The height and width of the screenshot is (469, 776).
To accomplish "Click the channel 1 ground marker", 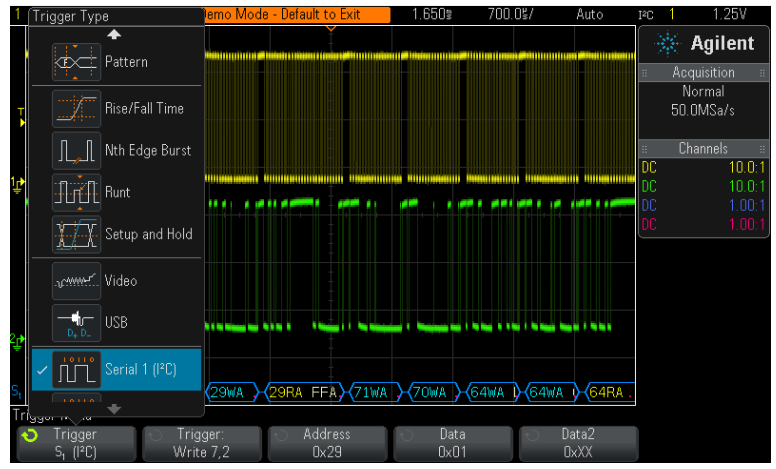I will 17,185.
